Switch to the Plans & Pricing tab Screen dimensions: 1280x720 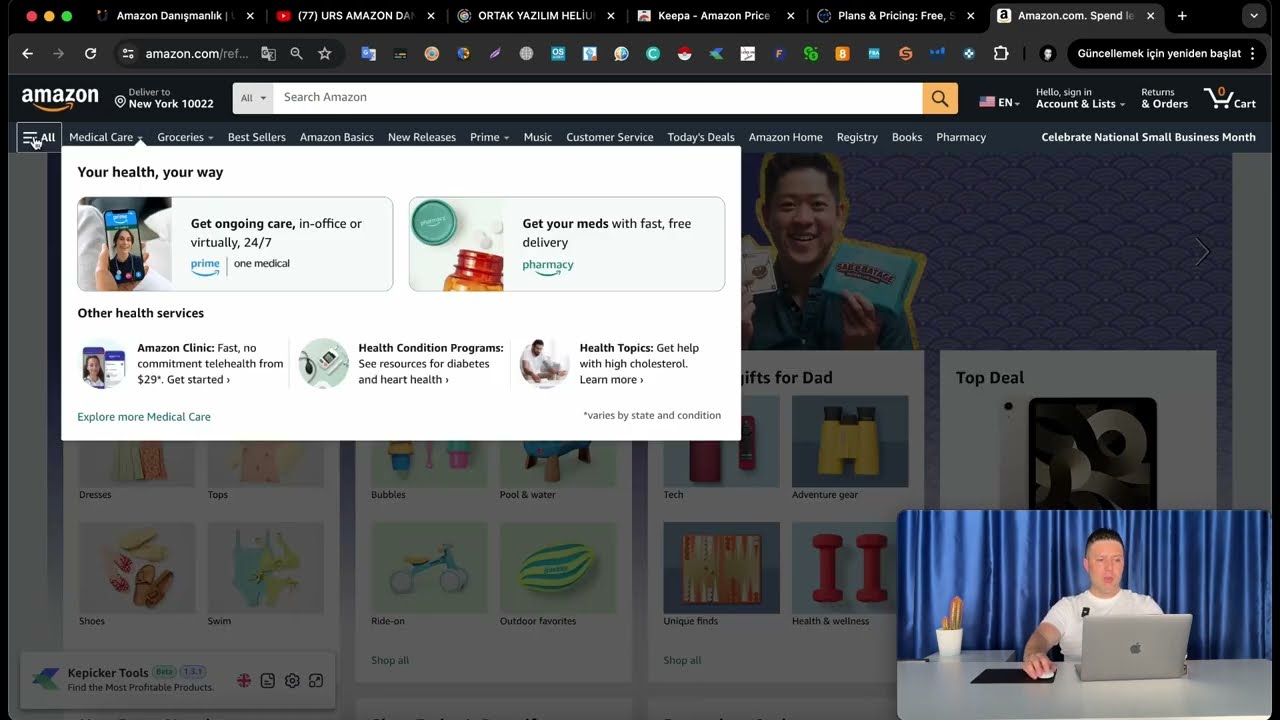pos(894,16)
